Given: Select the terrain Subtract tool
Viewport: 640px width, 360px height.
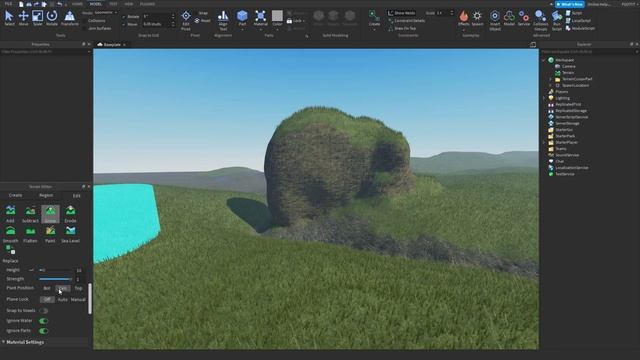Looking at the screenshot, I should pos(30,214).
